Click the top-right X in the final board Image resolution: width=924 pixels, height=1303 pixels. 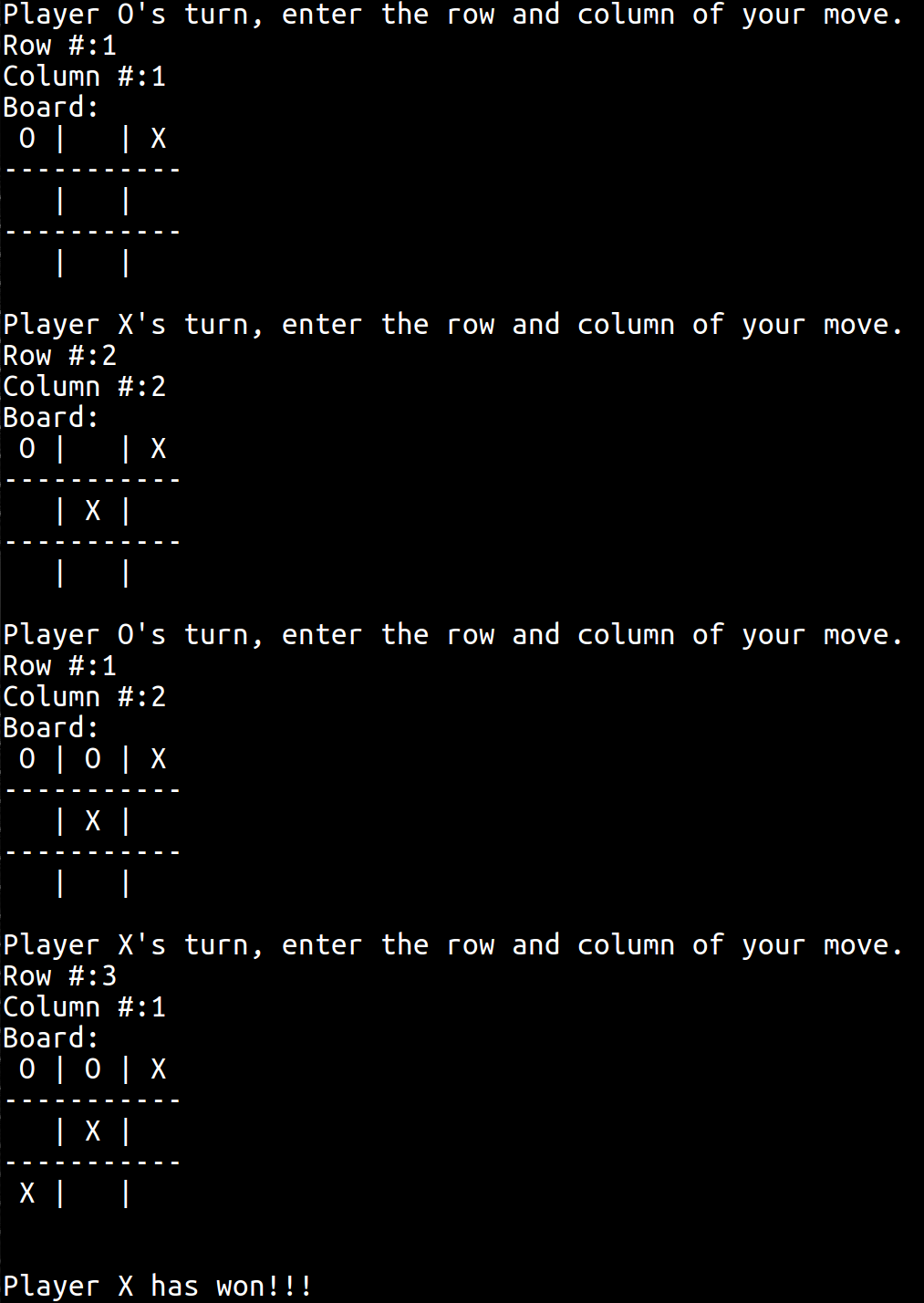tap(159, 1069)
